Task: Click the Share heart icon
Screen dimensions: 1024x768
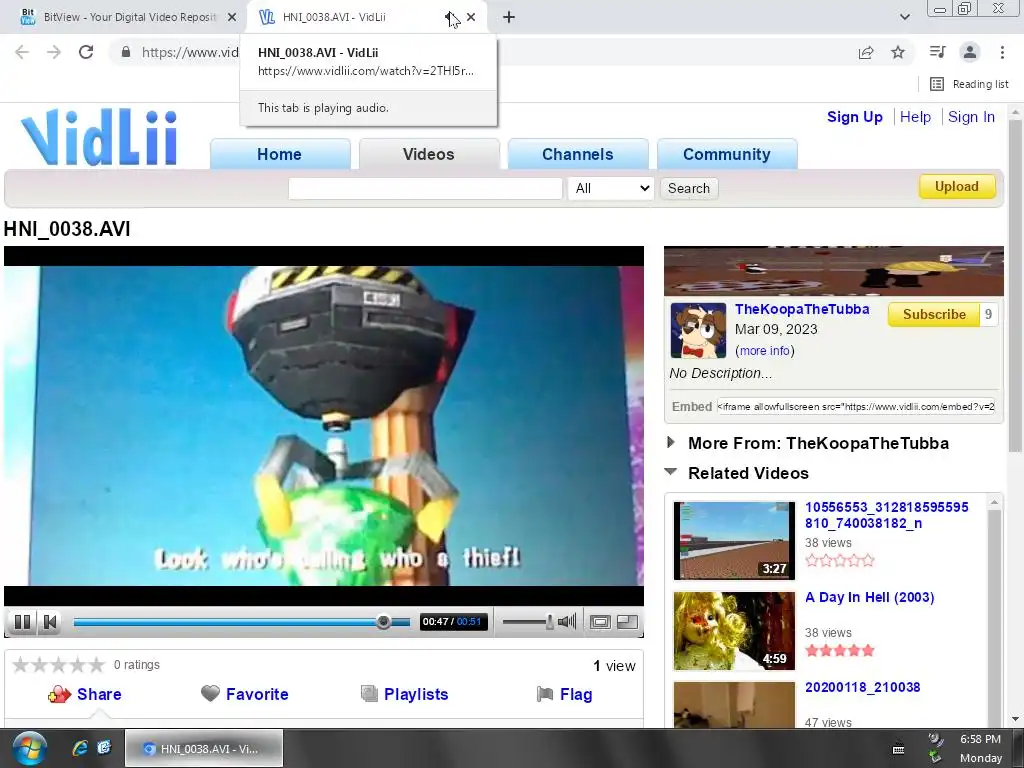Action: coord(59,694)
